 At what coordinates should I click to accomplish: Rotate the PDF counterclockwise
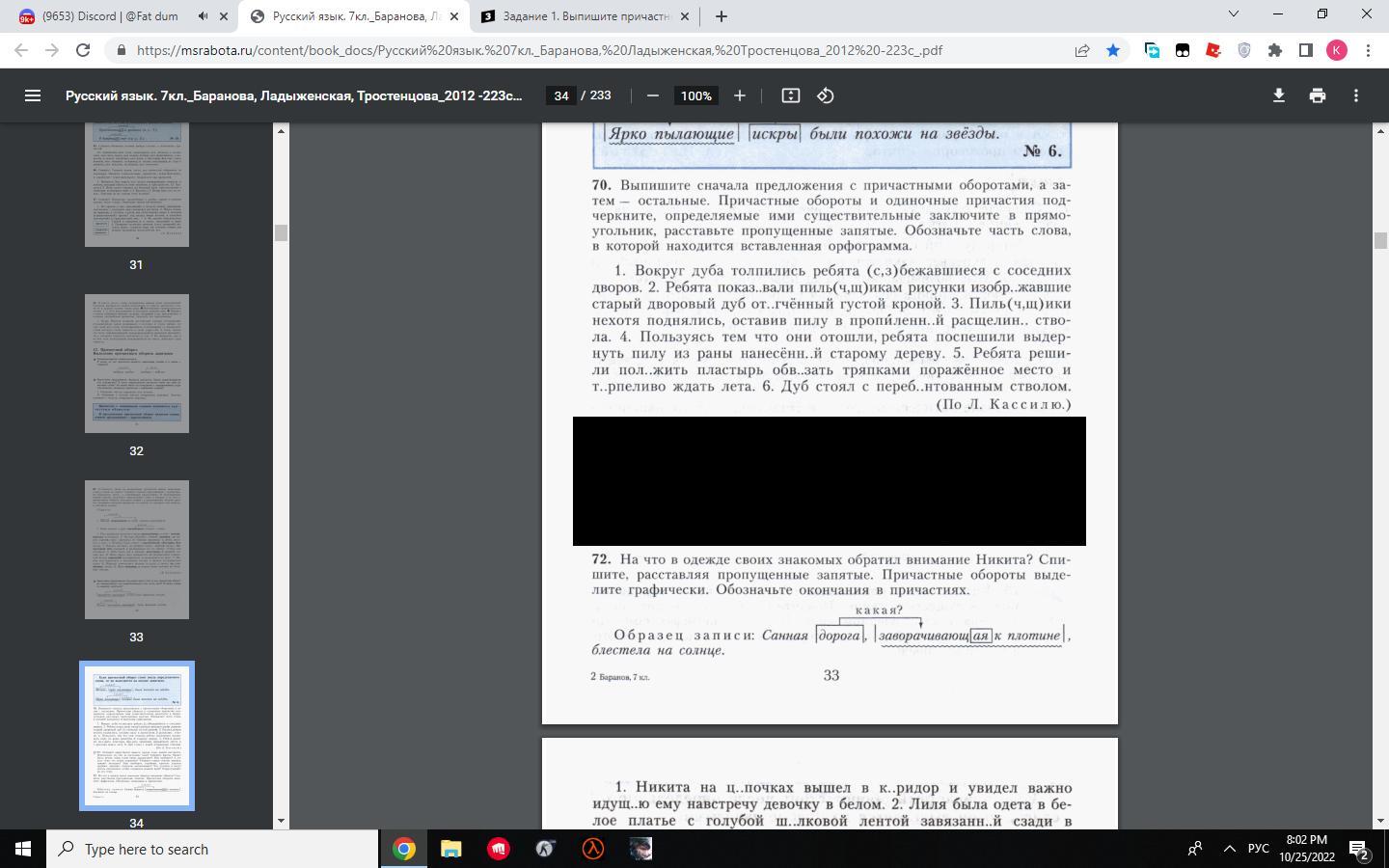coord(826,95)
